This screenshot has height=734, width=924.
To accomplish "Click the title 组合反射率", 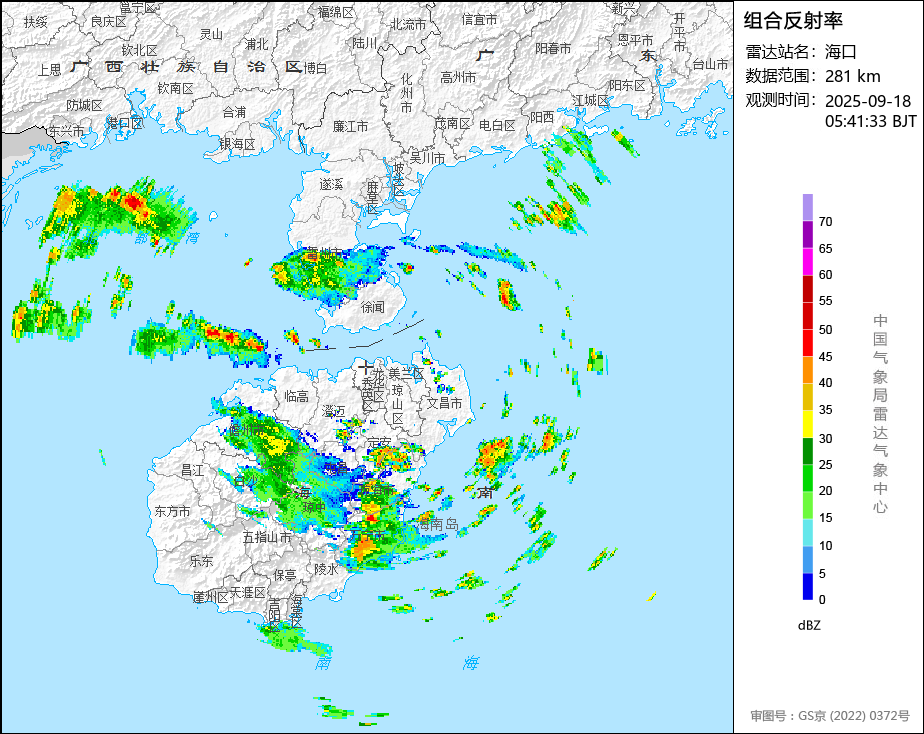I will click(x=793, y=21).
